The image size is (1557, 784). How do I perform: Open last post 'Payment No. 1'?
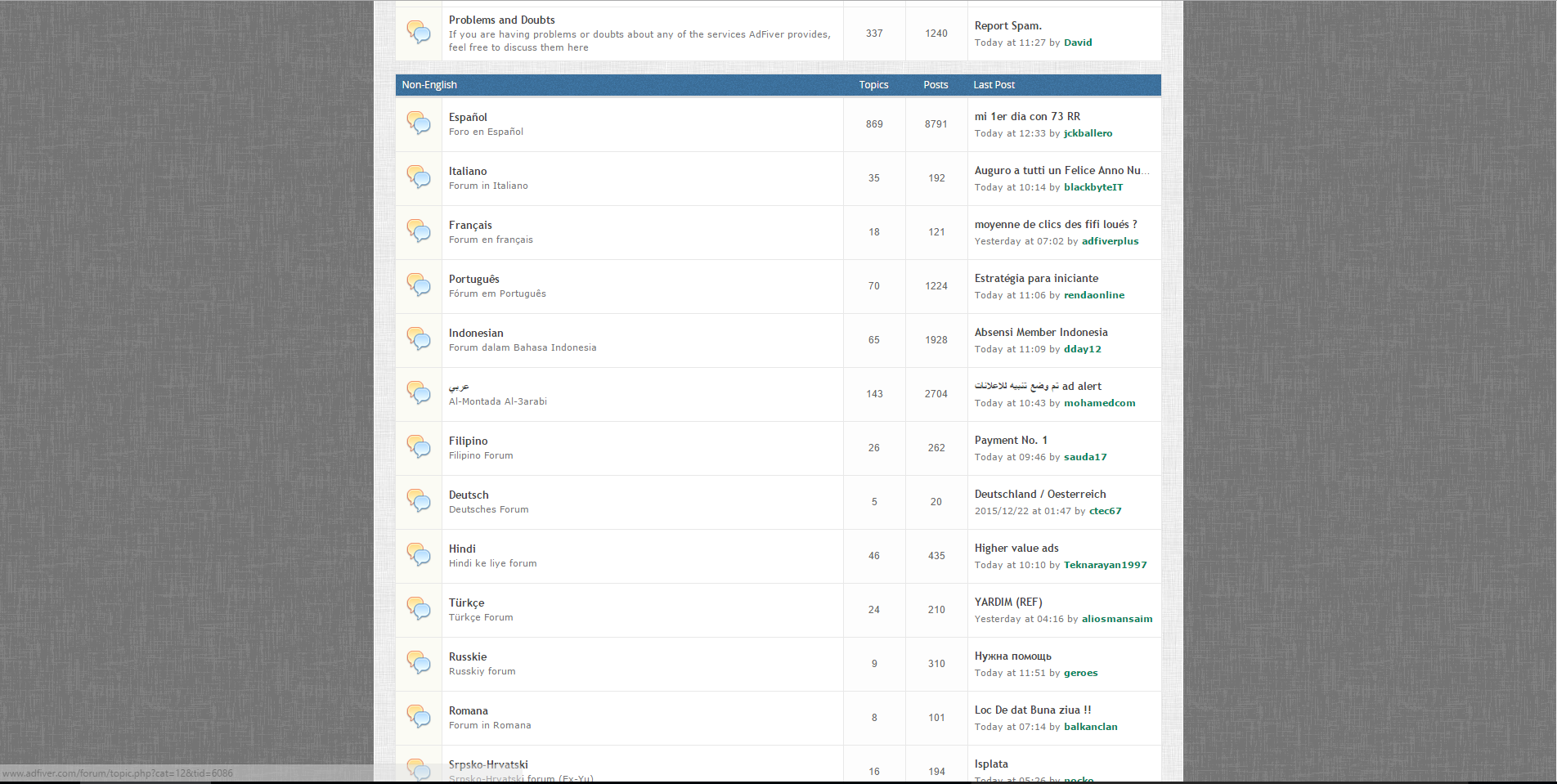tap(1011, 440)
